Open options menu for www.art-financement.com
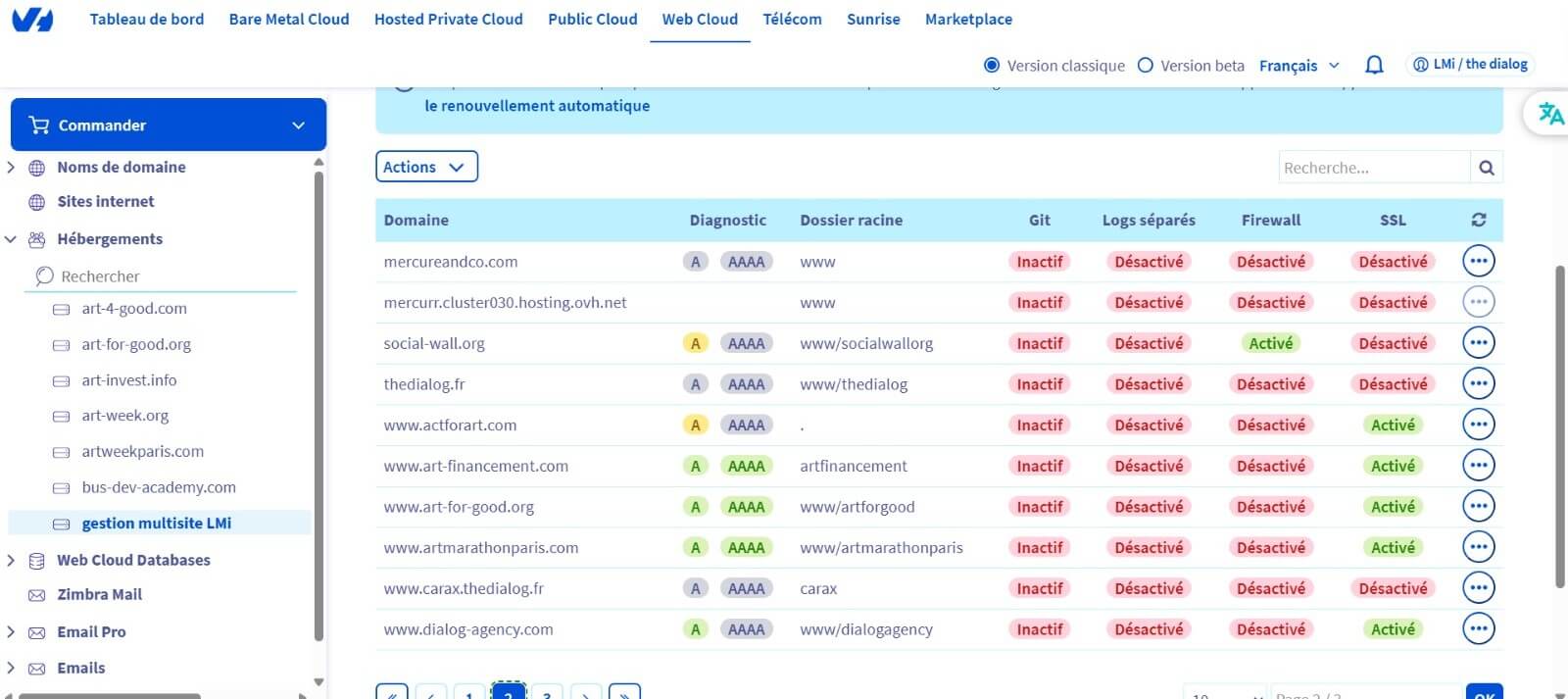Image resolution: width=1568 pixels, height=699 pixels. click(1478, 465)
